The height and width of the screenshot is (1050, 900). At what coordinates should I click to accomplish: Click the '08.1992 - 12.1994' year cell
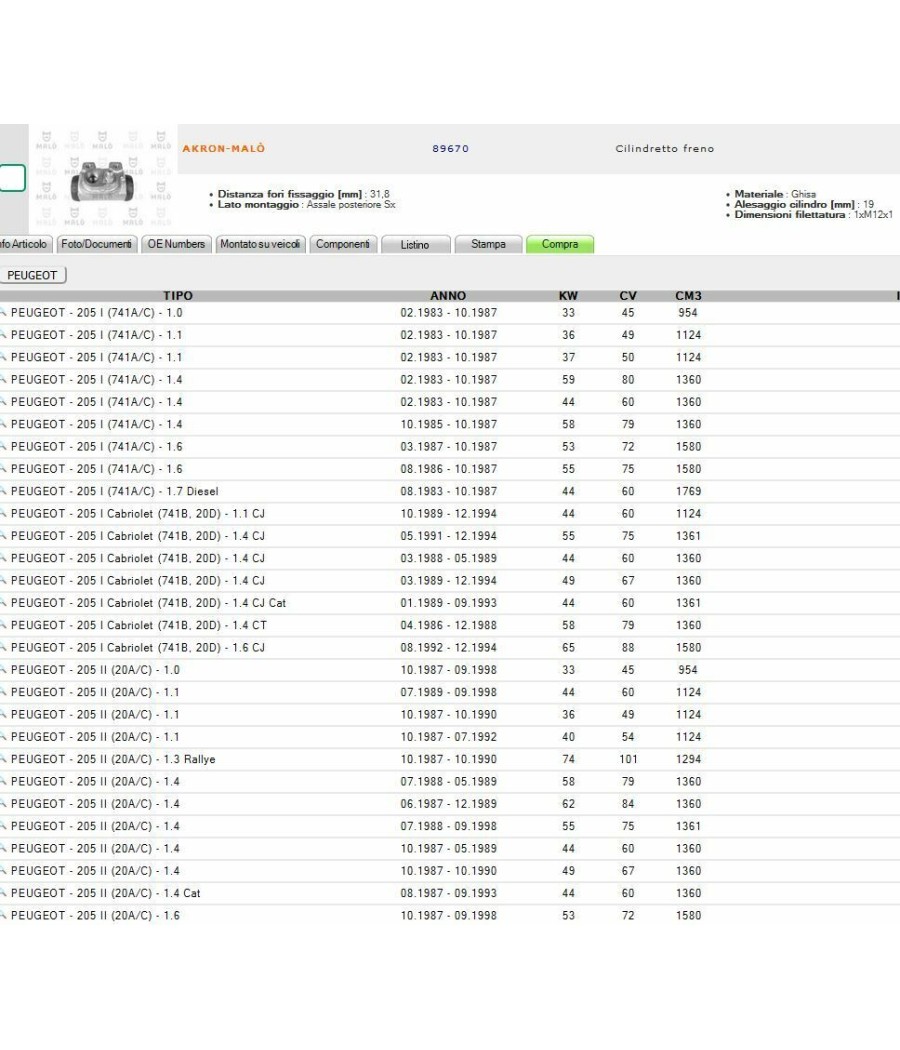pyautogui.click(x=449, y=648)
